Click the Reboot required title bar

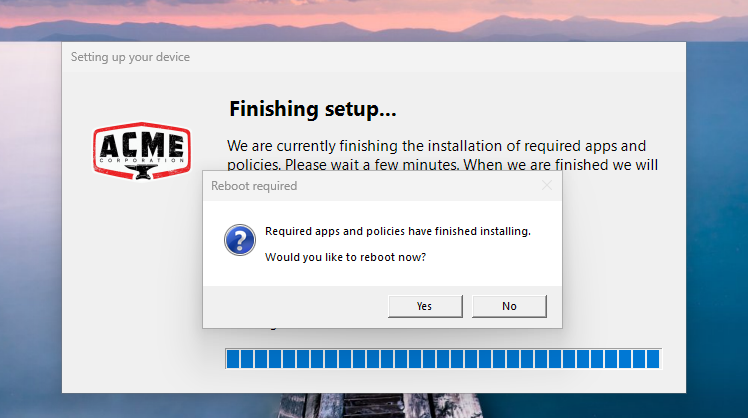point(372,186)
